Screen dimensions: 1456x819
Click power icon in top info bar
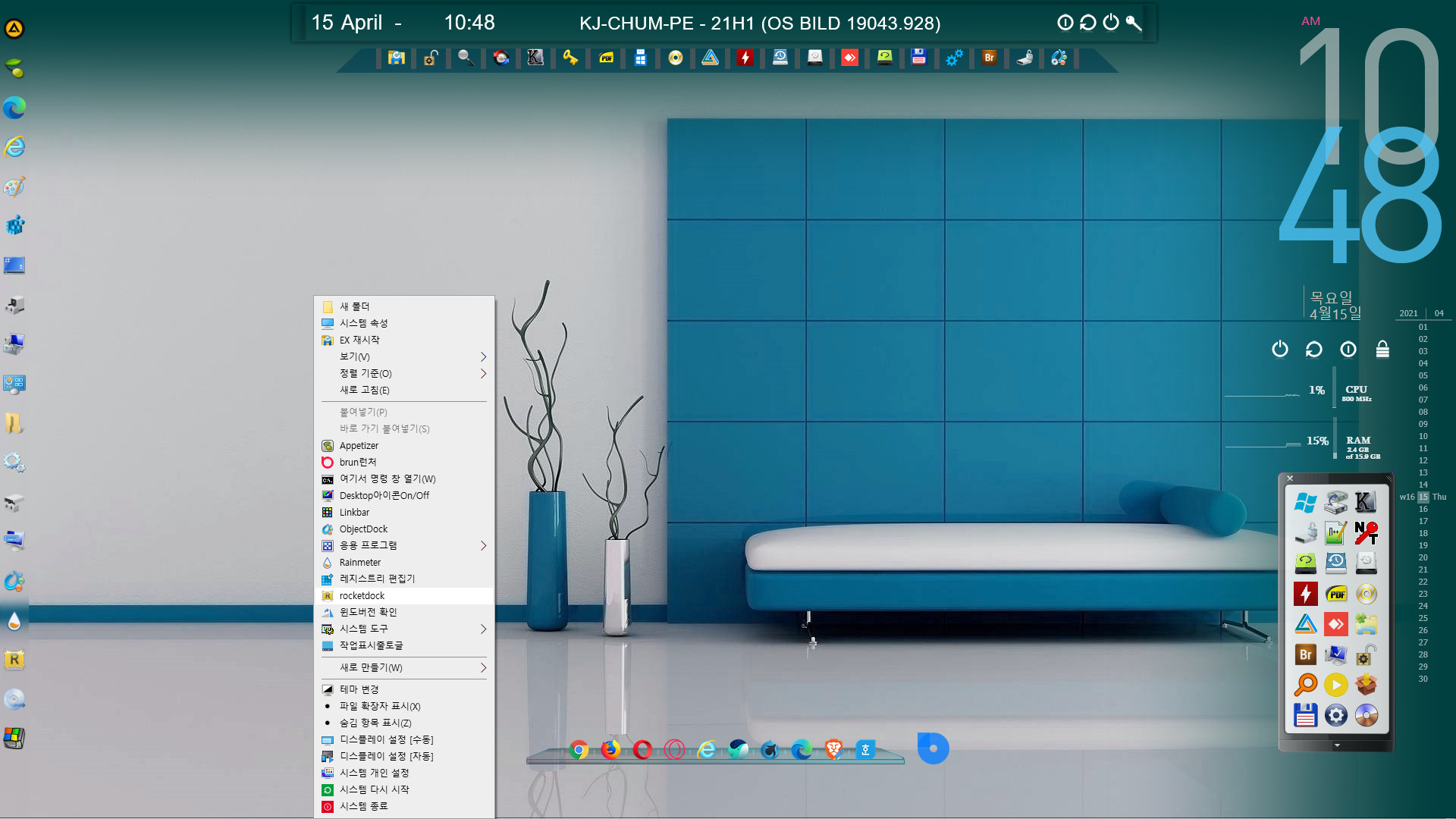click(1111, 23)
